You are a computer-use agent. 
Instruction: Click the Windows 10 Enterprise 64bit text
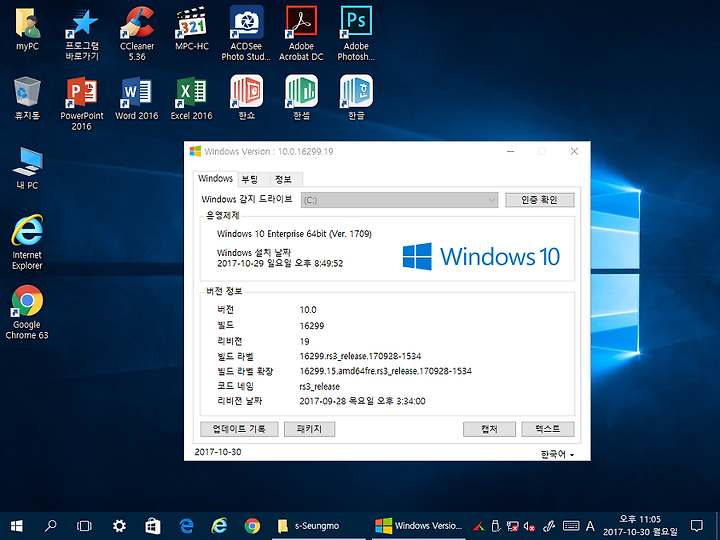click(294, 234)
